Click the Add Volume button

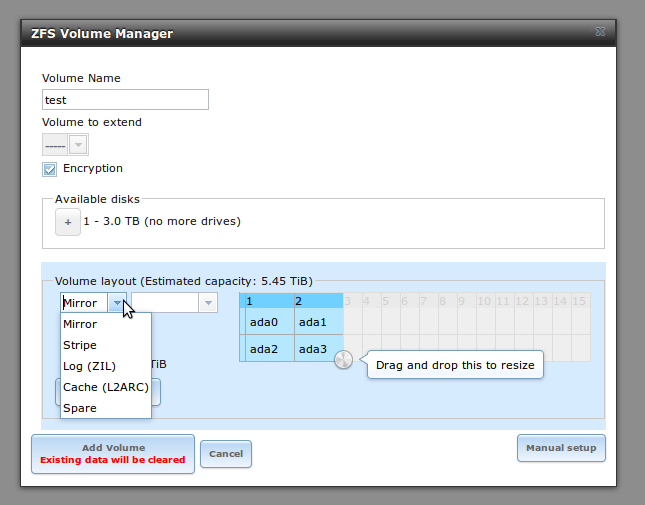point(113,454)
